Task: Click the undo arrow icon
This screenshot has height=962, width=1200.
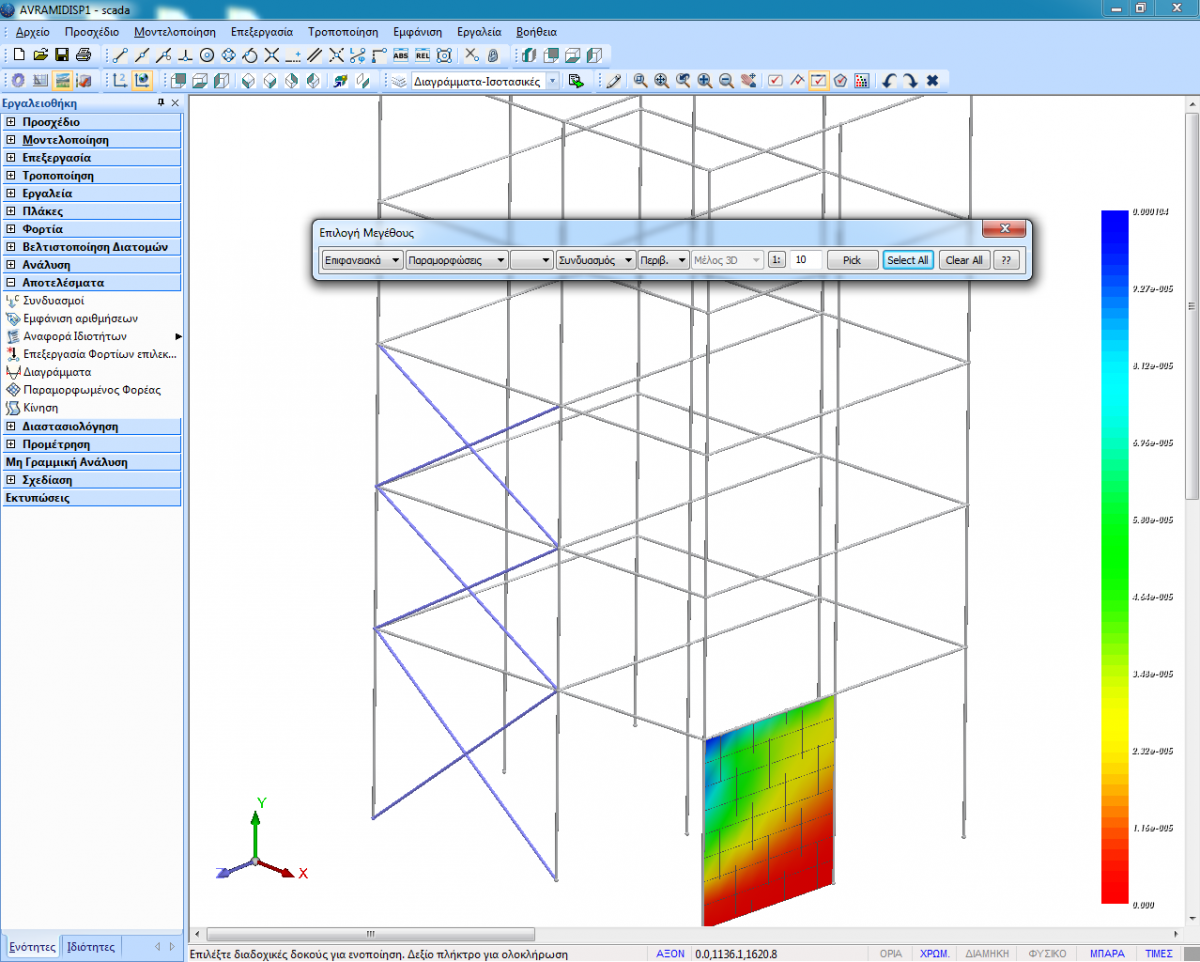Action: 889,81
